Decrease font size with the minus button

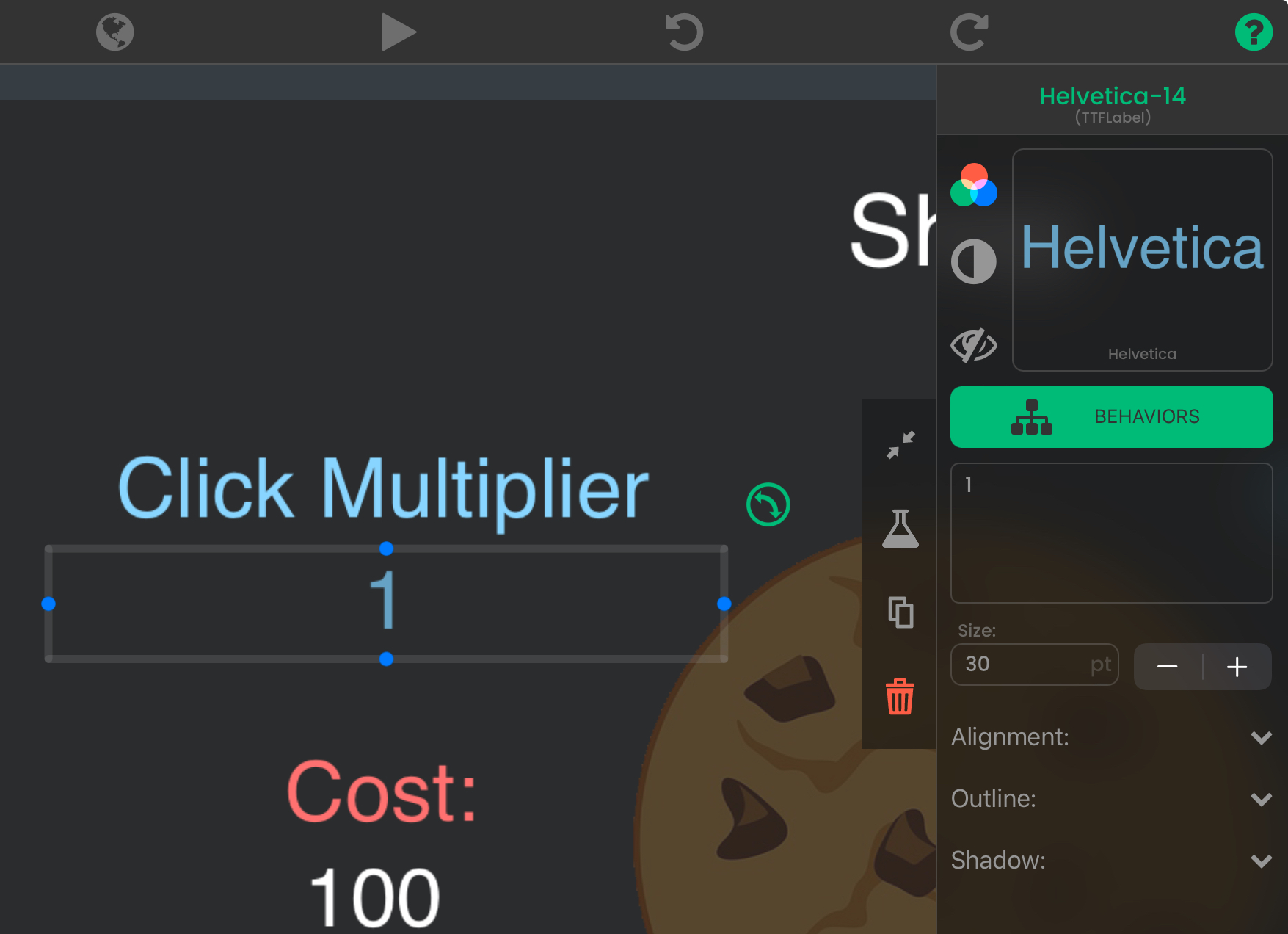[x=1168, y=667]
